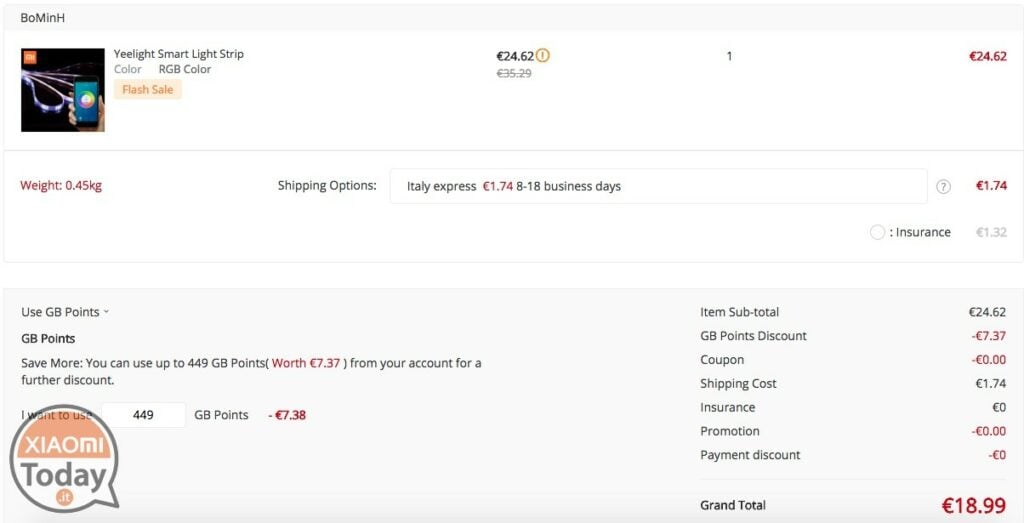
Task: Click the struck-through original price €35.29
Action: [x=514, y=73]
